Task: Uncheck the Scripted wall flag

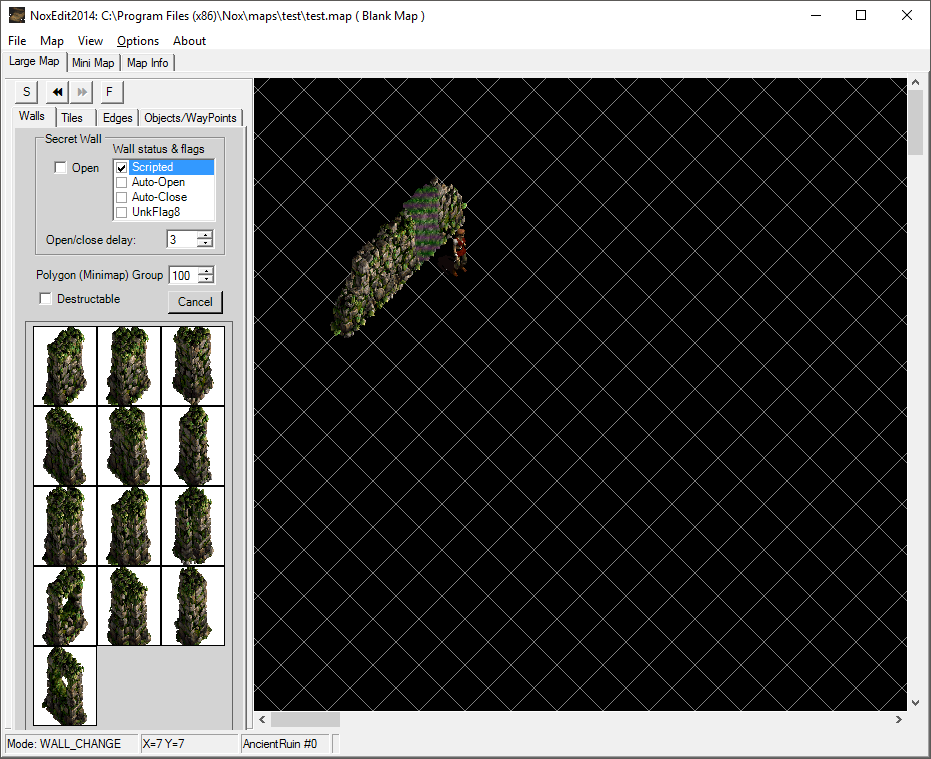Action: (x=122, y=168)
